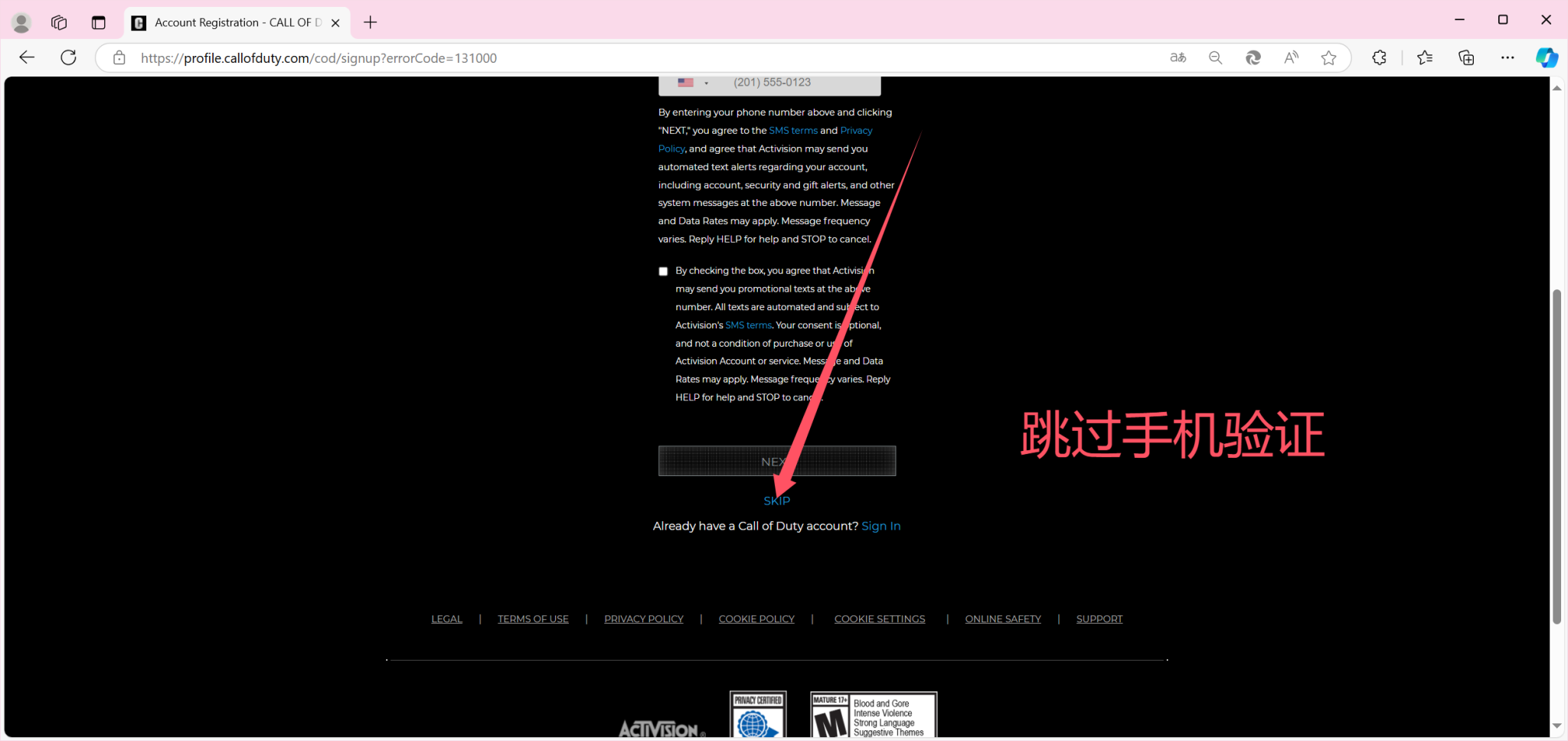This screenshot has height=741, width=1568.
Task: Toggle the favorites star to bookmark the page
Action: [1329, 57]
